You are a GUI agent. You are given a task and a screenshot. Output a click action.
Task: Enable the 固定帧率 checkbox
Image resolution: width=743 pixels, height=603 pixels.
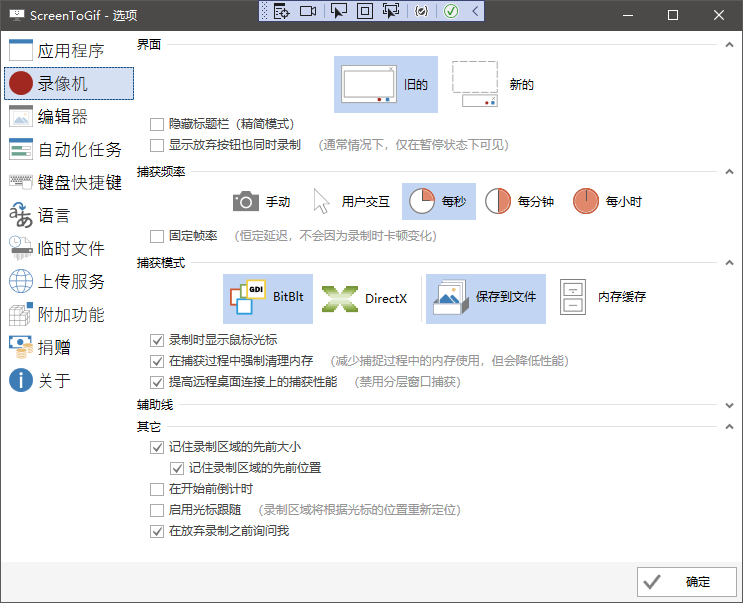pyautogui.click(x=157, y=236)
